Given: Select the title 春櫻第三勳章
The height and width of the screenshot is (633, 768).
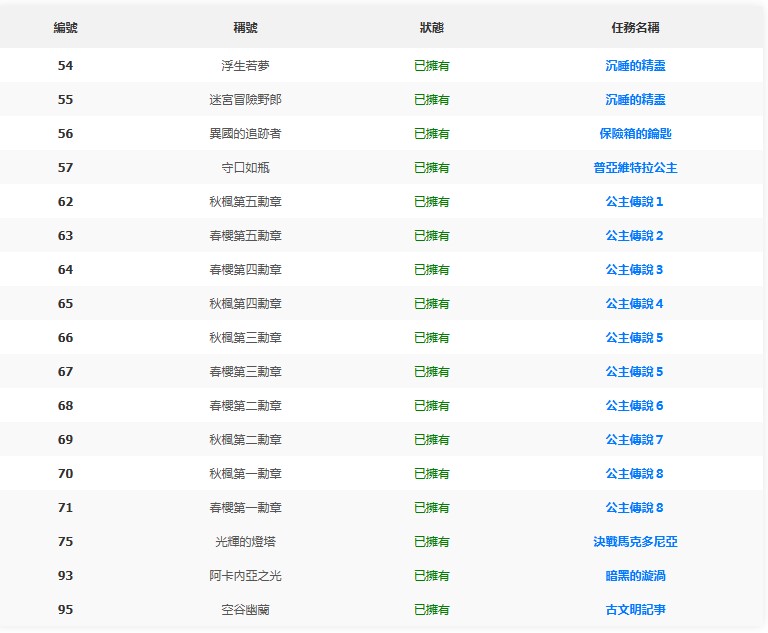Looking at the screenshot, I should click(245, 372).
